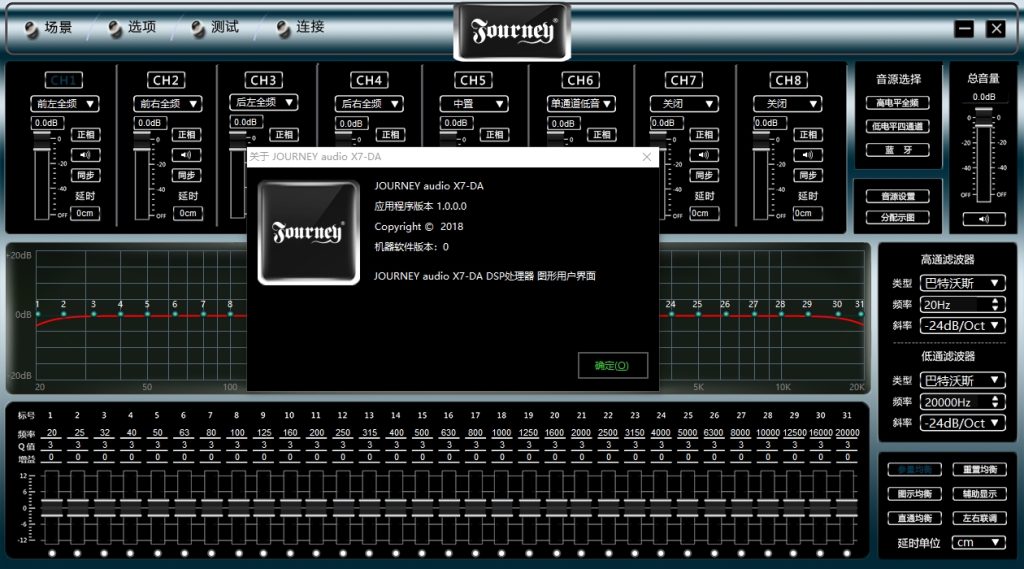Viewport: 1024px width, 569px height.
Task: Toggle CH6 phase 正相 button
Action: [x=601, y=135]
